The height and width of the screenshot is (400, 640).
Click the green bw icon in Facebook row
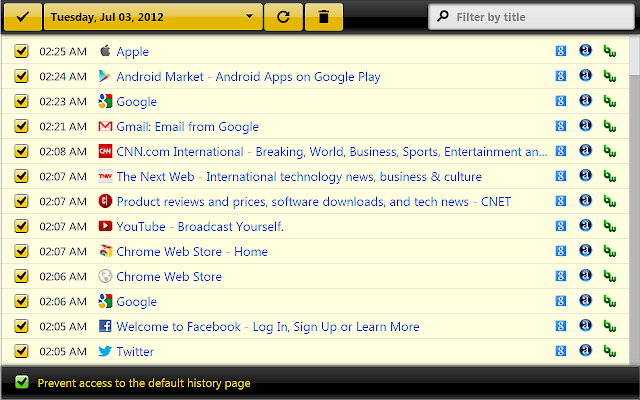pyautogui.click(x=610, y=326)
